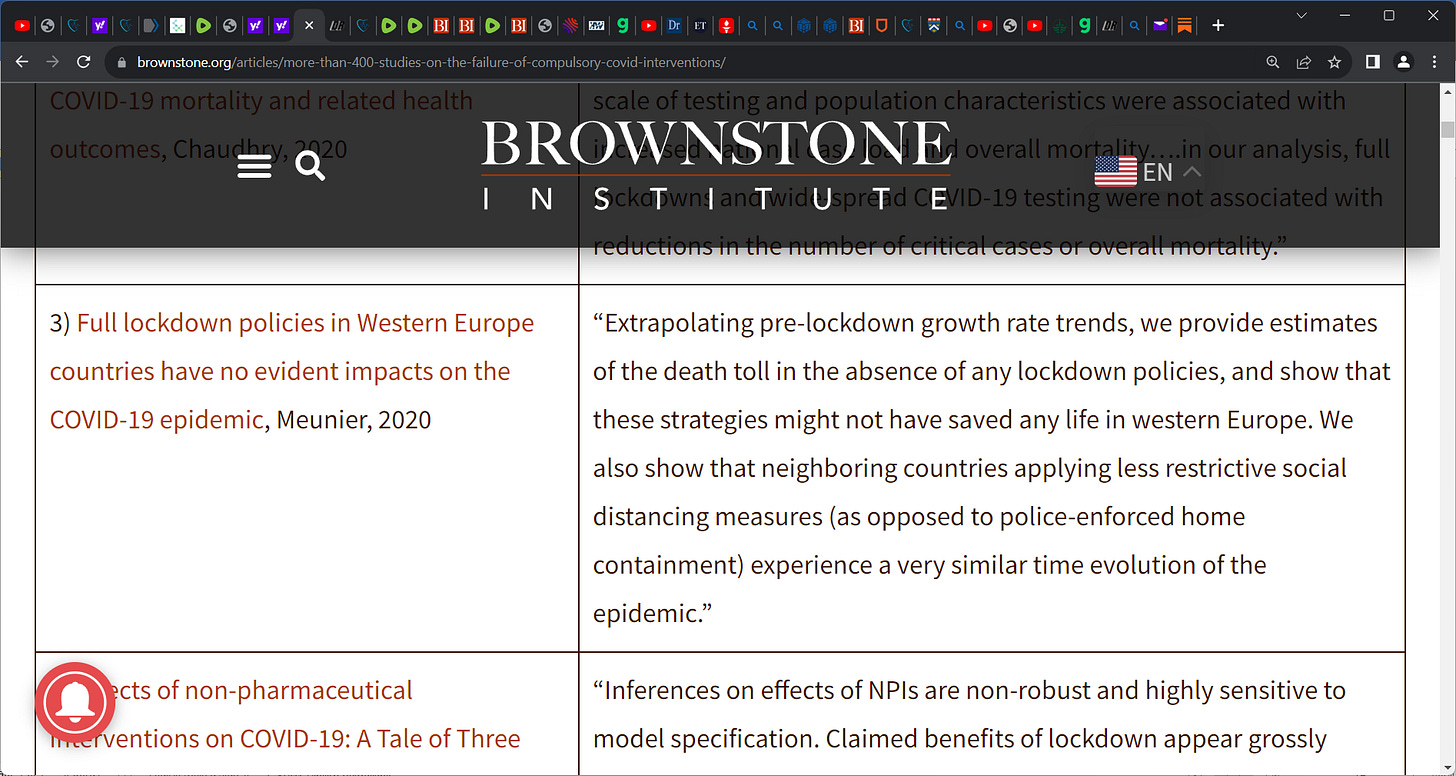Click the Brownstone Institute logo

tap(716, 165)
